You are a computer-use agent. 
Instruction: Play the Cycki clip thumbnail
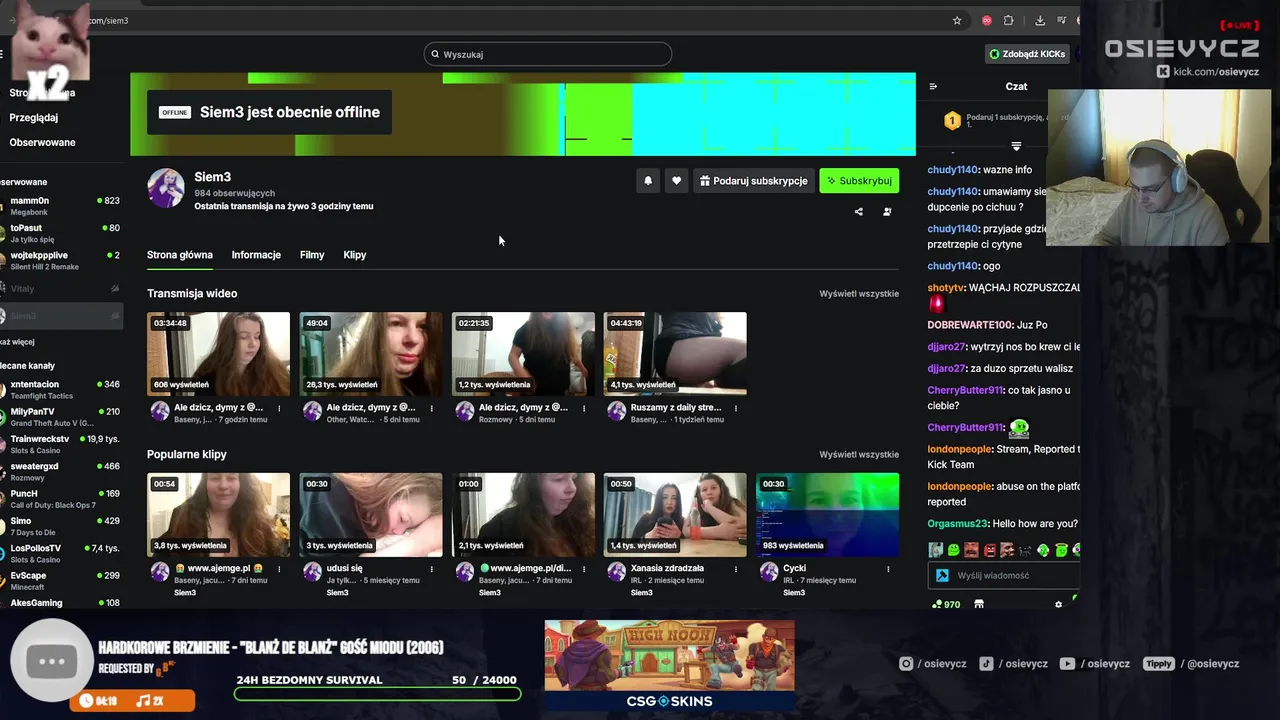(x=827, y=515)
